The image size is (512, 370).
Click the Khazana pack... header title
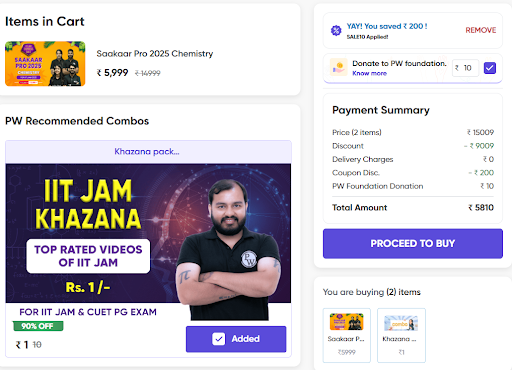[x=147, y=152]
